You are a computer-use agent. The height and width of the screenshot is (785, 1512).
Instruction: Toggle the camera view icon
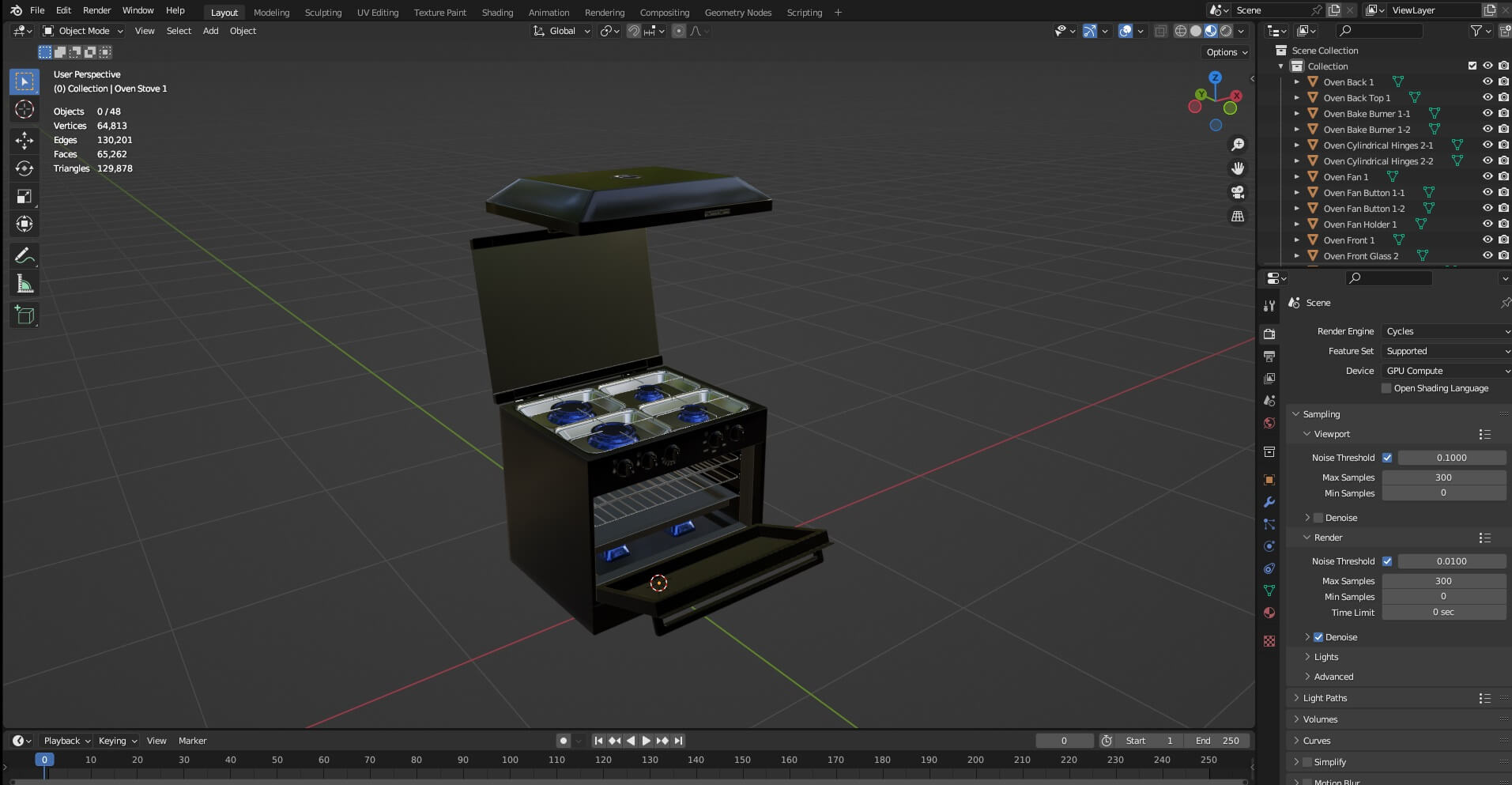tap(1238, 192)
